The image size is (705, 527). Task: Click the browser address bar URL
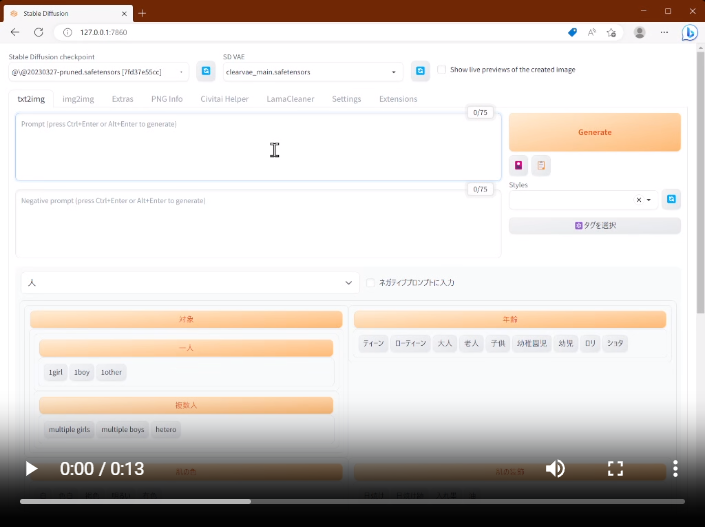tap(103, 32)
